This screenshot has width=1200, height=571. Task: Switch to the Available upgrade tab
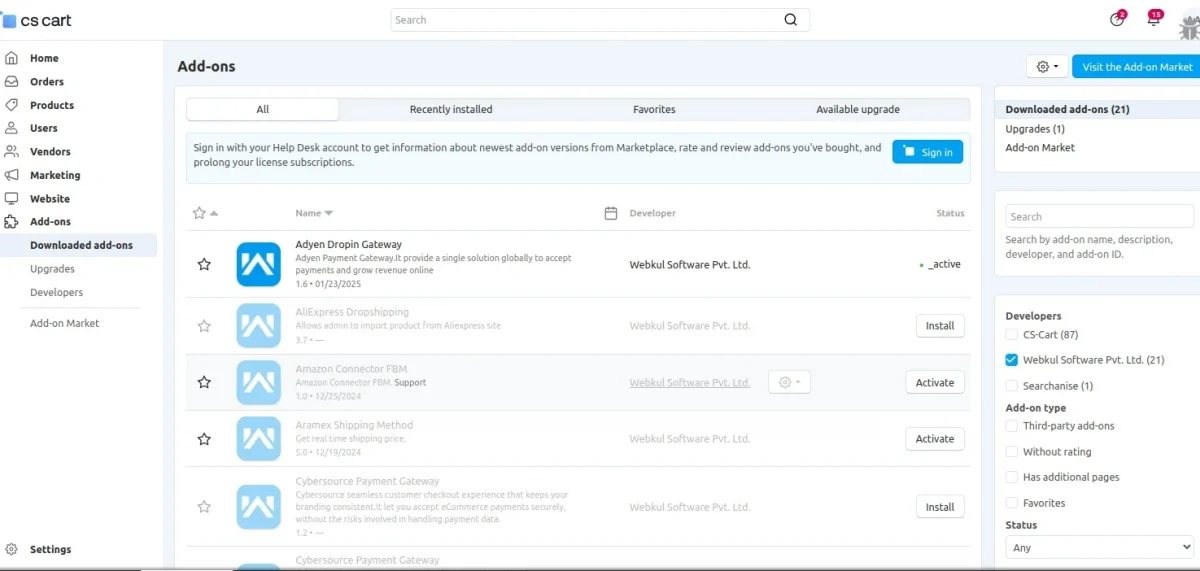click(x=858, y=109)
